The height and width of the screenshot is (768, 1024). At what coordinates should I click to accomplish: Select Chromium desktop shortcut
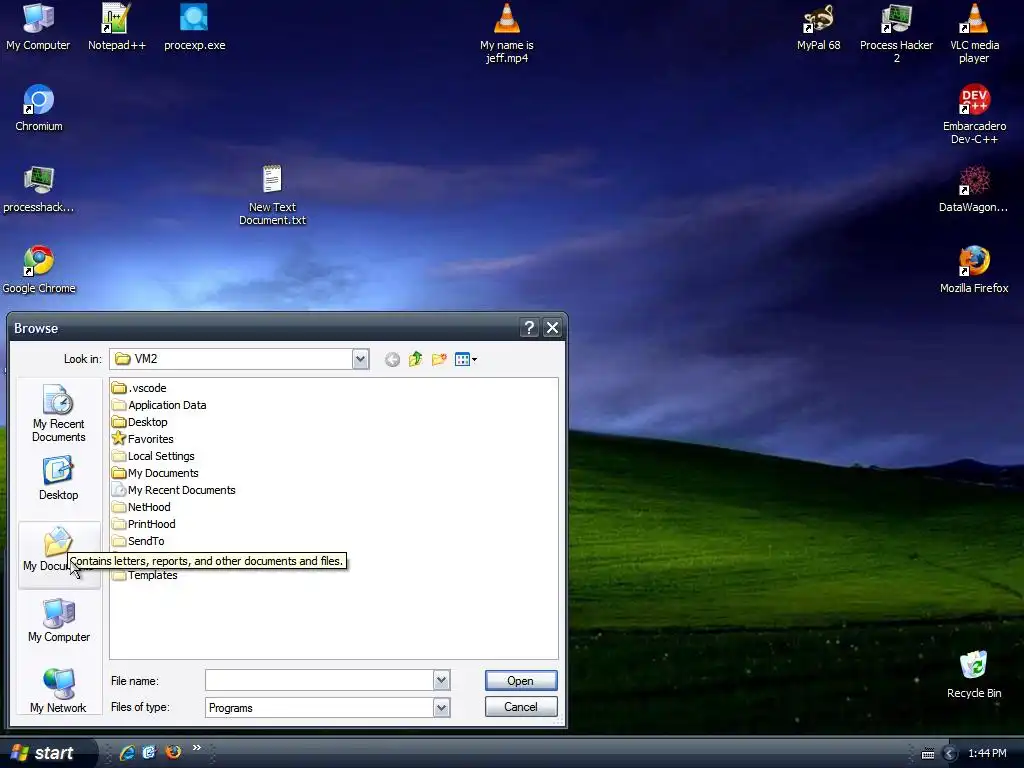[39, 108]
